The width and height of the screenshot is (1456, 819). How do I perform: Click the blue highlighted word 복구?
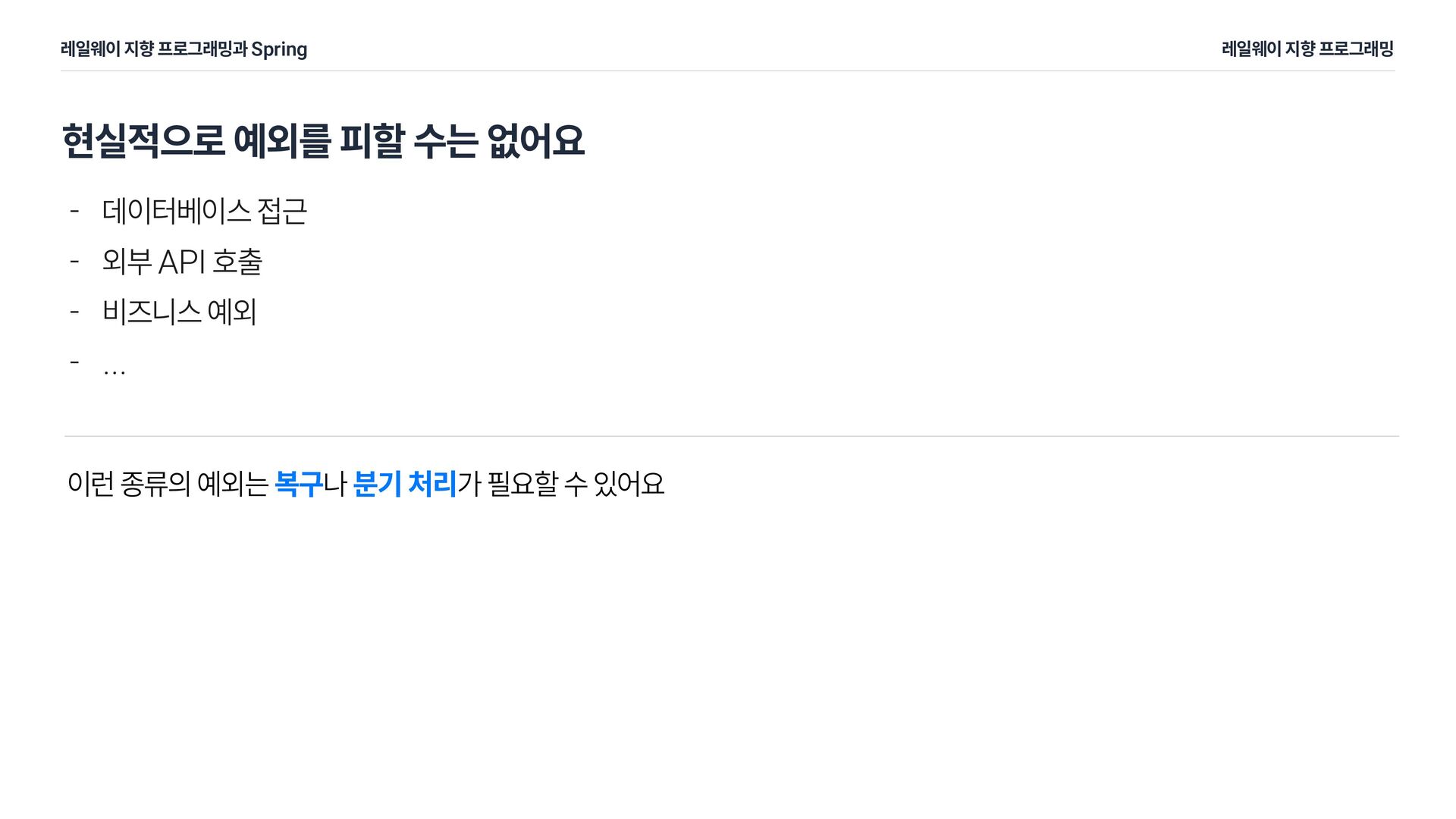coord(299,484)
